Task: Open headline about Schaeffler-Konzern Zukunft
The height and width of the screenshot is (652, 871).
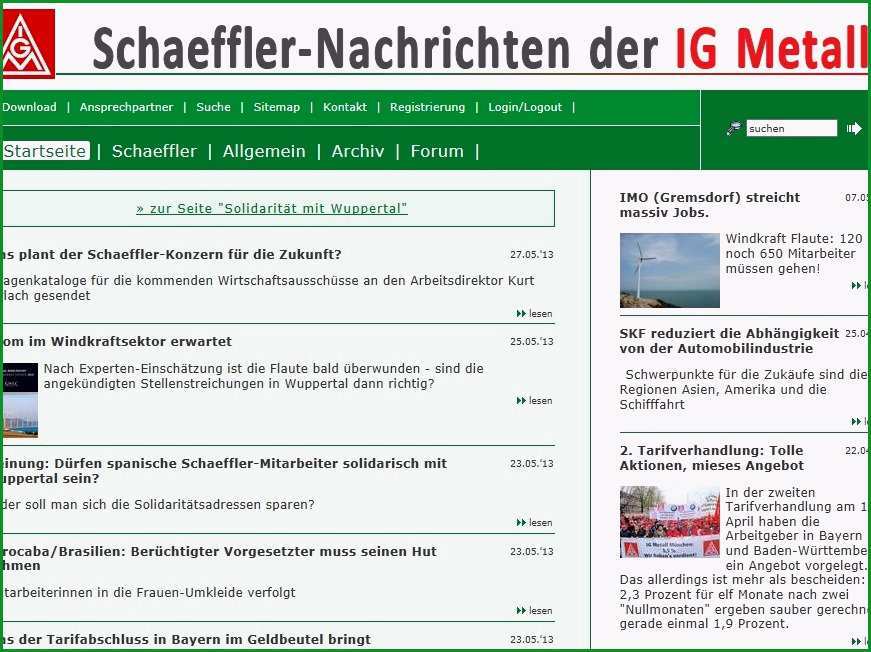Action: coord(172,255)
